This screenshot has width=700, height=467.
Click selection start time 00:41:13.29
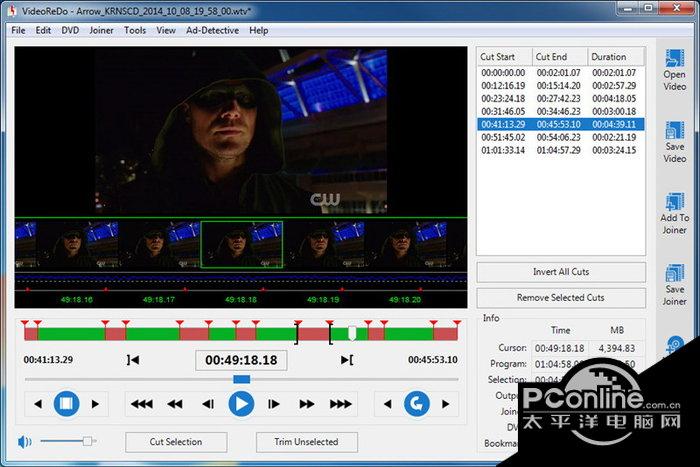[x=48, y=360]
